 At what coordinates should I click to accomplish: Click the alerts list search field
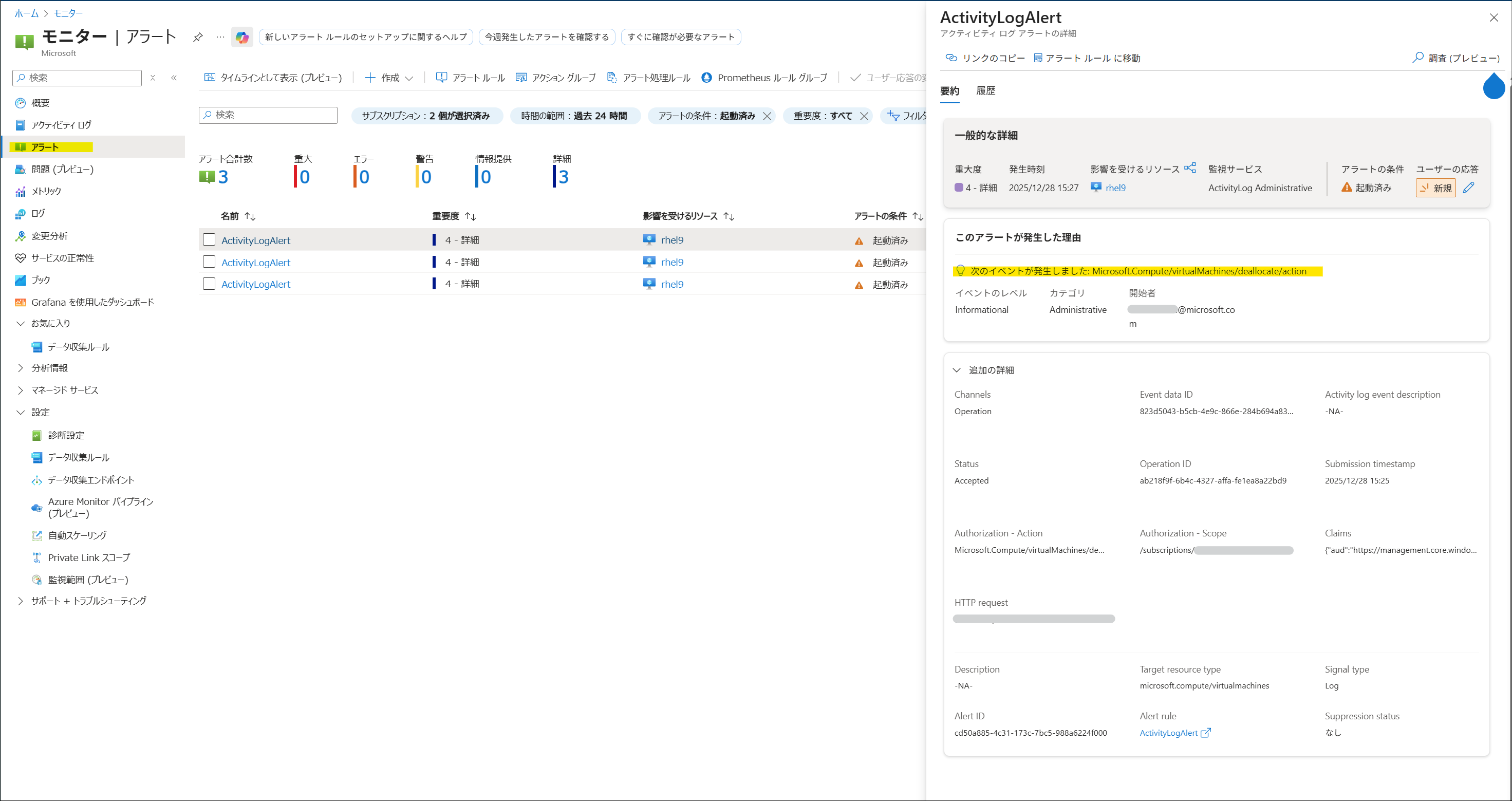pos(268,115)
